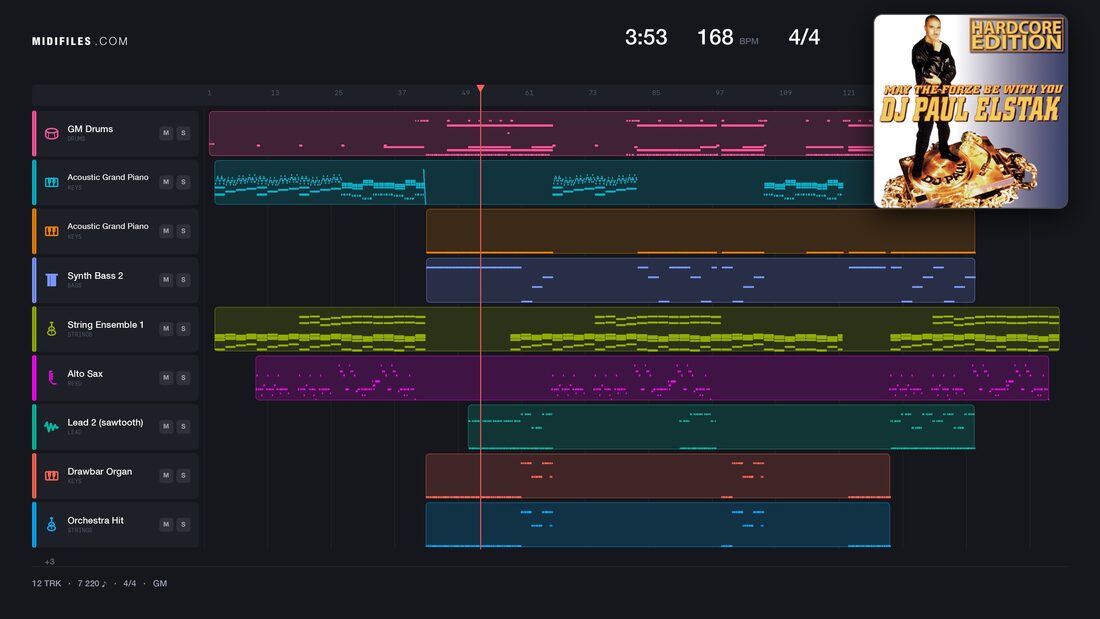This screenshot has width=1100, height=619.
Task: Select the Synth Bass 2 track name
Action: (x=95, y=276)
